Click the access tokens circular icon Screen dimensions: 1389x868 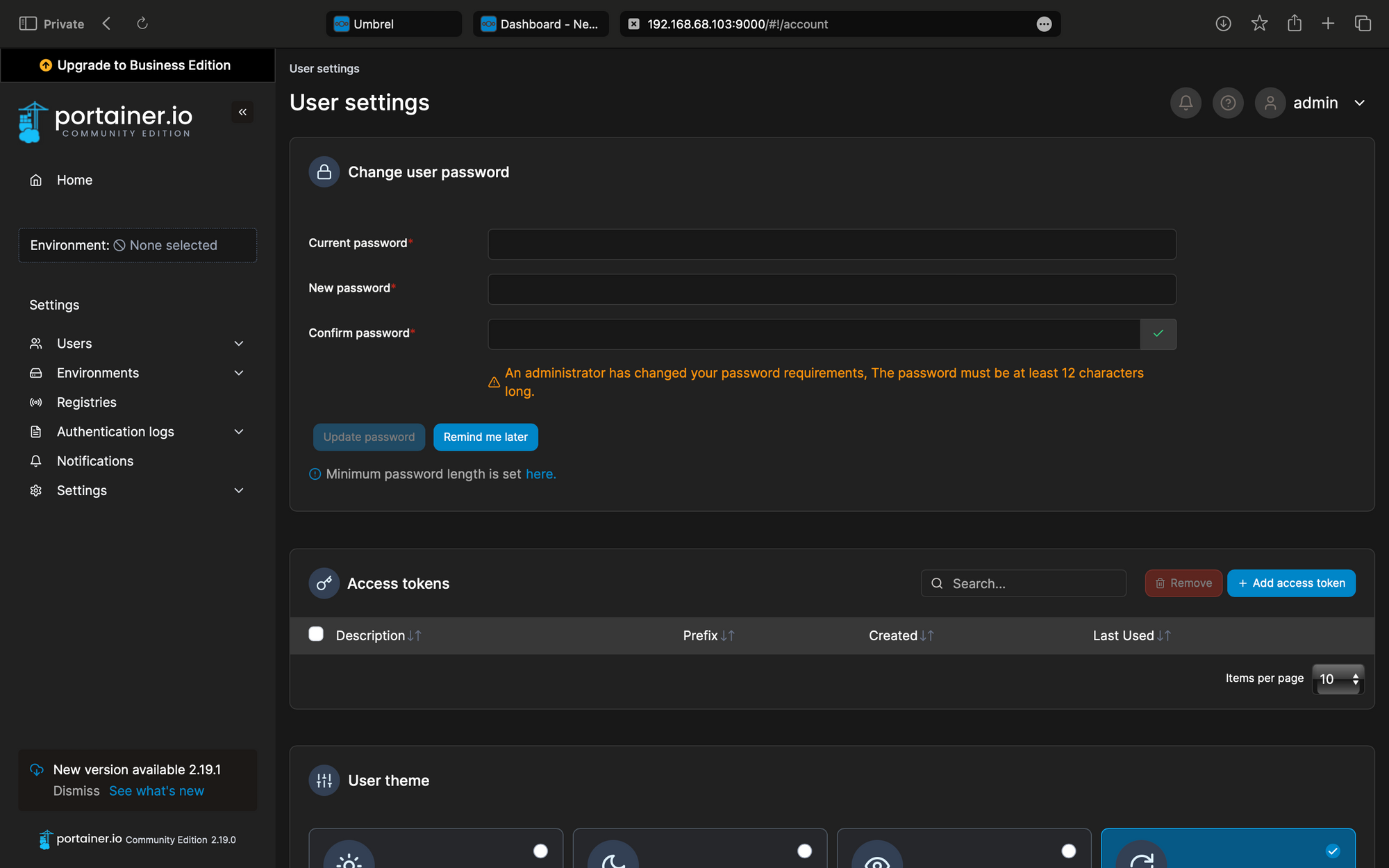point(324,583)
